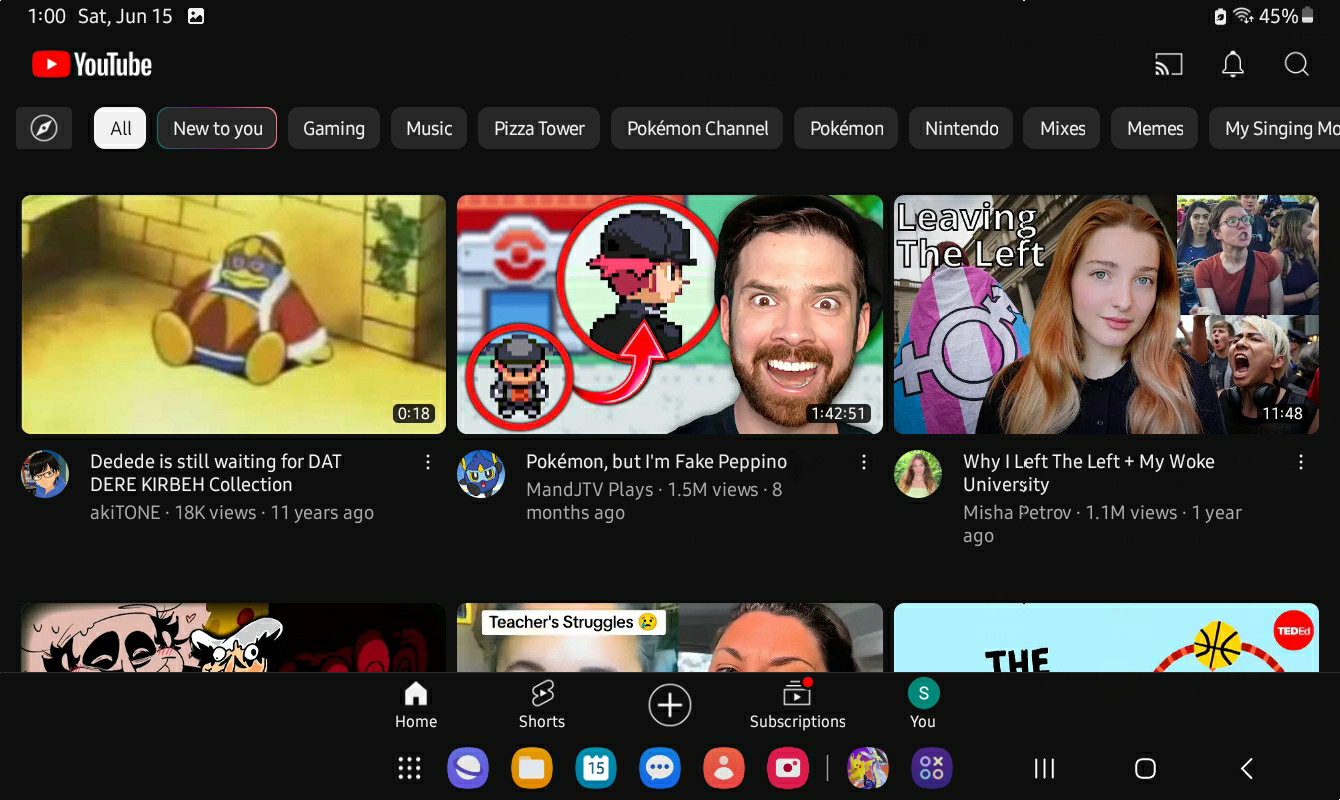The image size is (1340, 800).
Task: Open the app drawer grid
Action: point(409,768)
